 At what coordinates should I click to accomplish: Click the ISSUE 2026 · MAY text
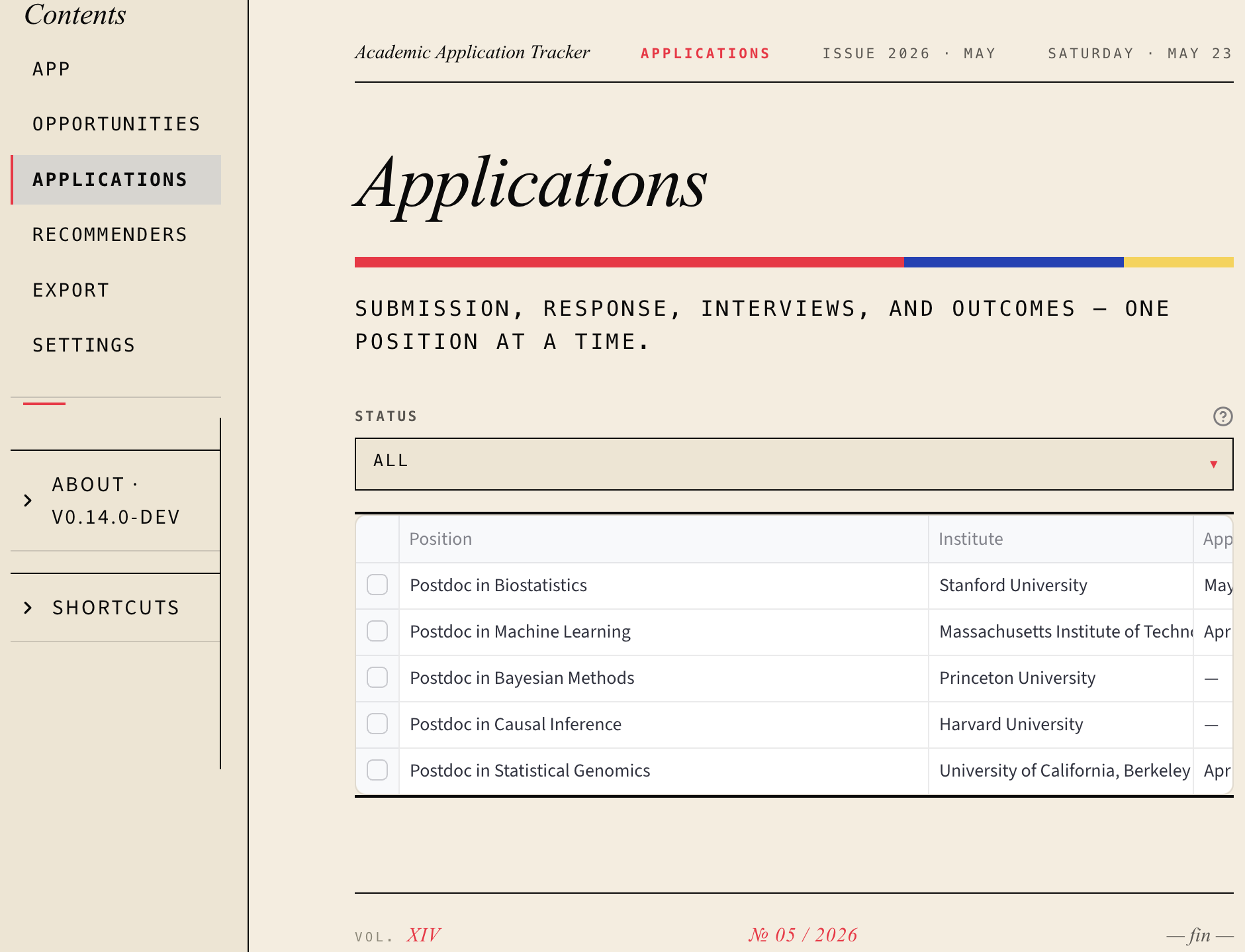tap(909, 54)
